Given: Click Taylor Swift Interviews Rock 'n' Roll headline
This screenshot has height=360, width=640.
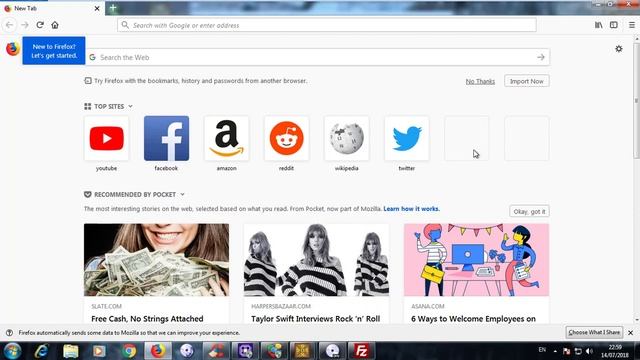Looking at the screenshot, I should (316, 319).
